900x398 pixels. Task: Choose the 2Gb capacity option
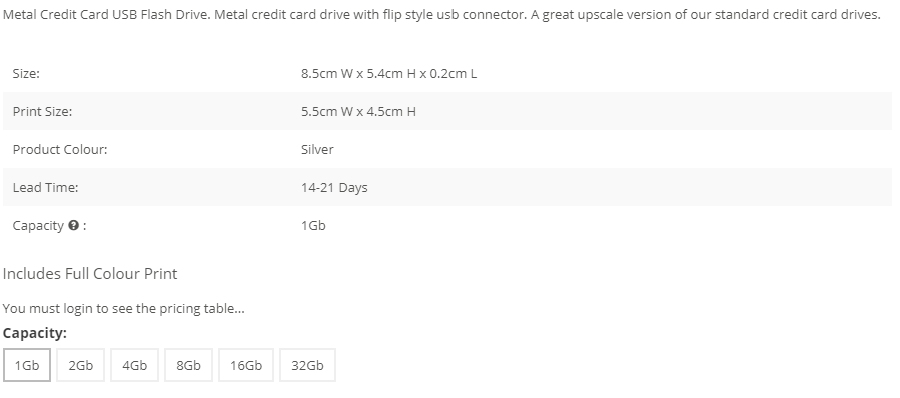pyautogui.click(x=80, y=365)
